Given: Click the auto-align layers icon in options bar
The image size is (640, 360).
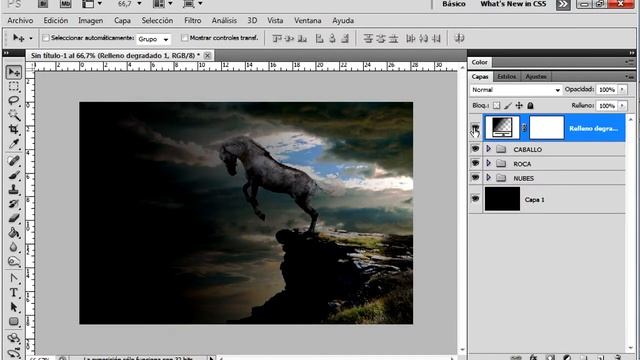Looking at the screenshot, I should pyautogui.click(x=459, y=38).
